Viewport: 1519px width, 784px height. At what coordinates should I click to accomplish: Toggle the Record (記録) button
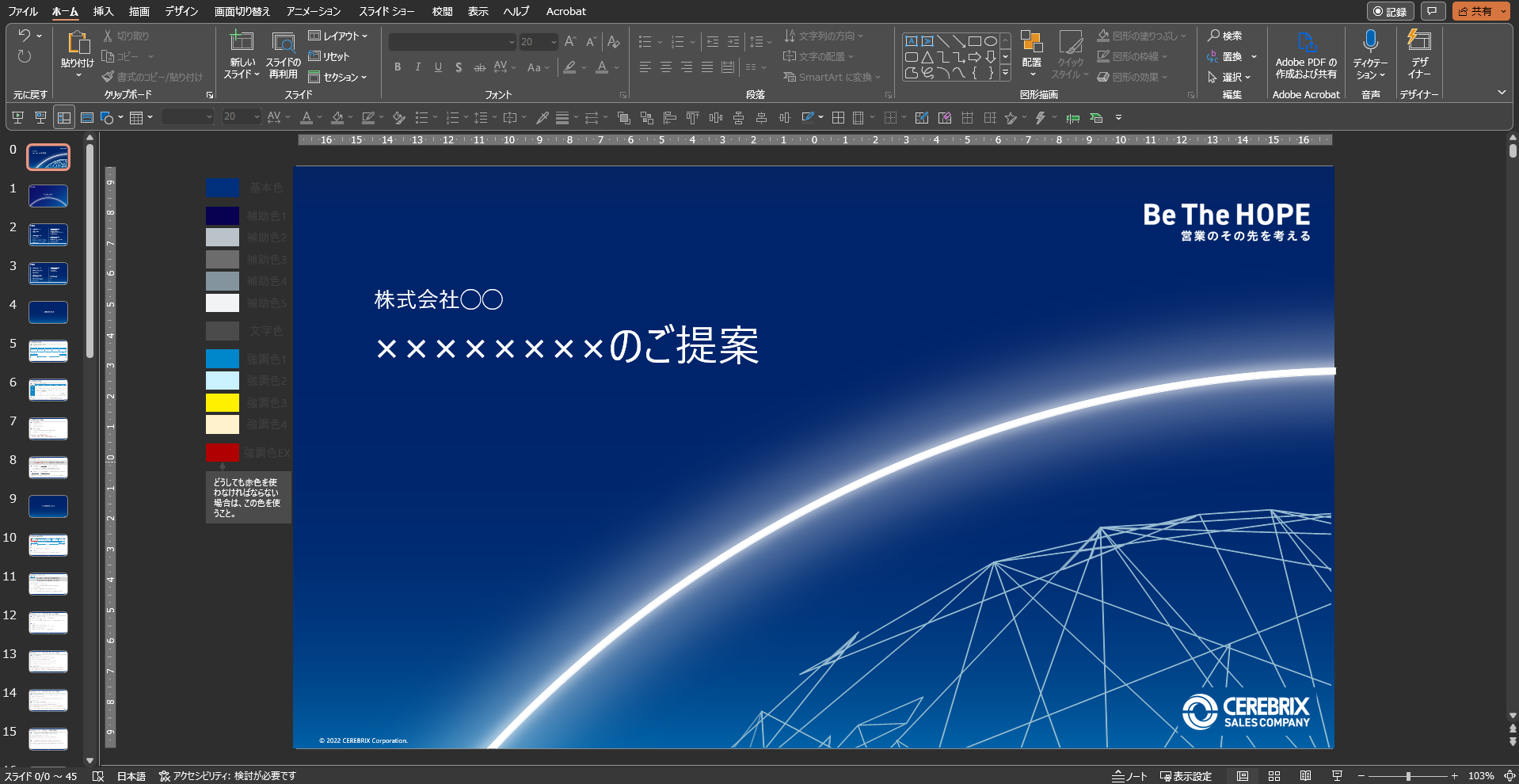pos(1390,11)
